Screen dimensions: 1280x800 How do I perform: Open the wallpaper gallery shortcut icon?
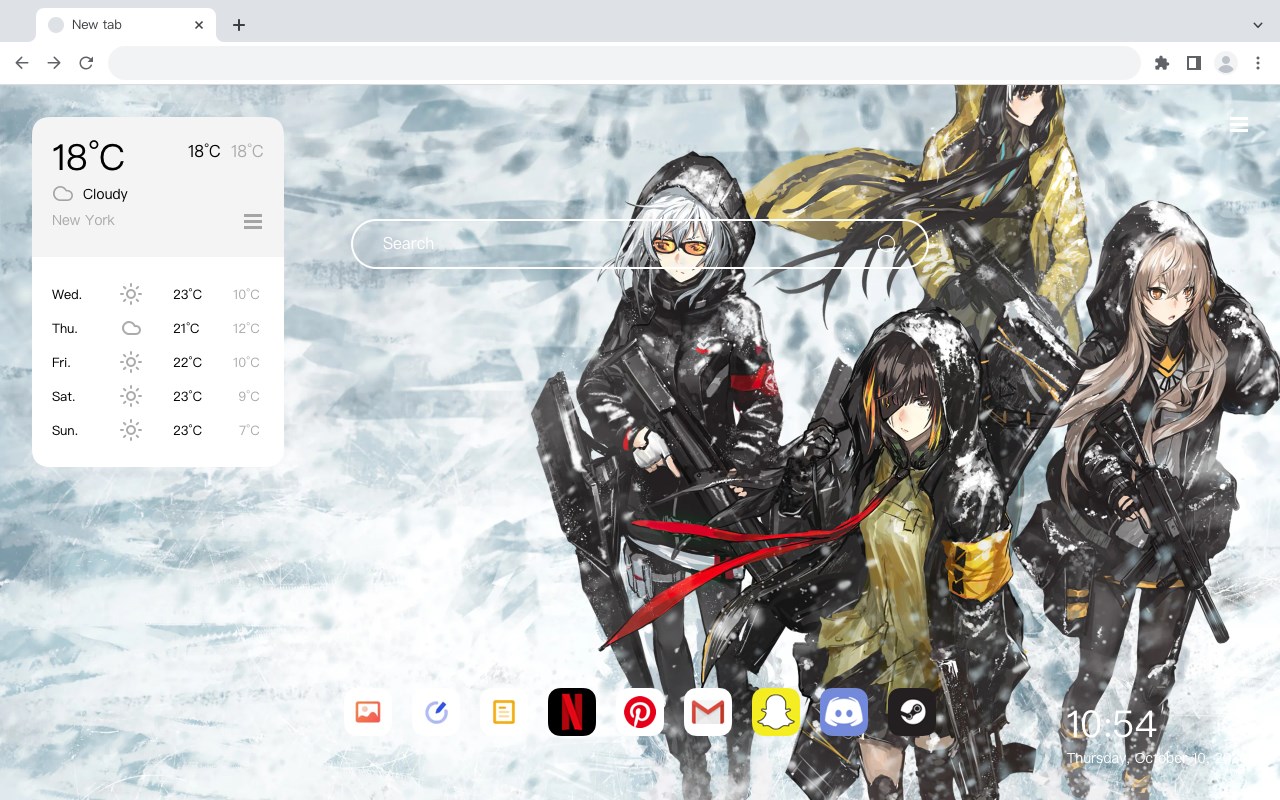point(368,712)
